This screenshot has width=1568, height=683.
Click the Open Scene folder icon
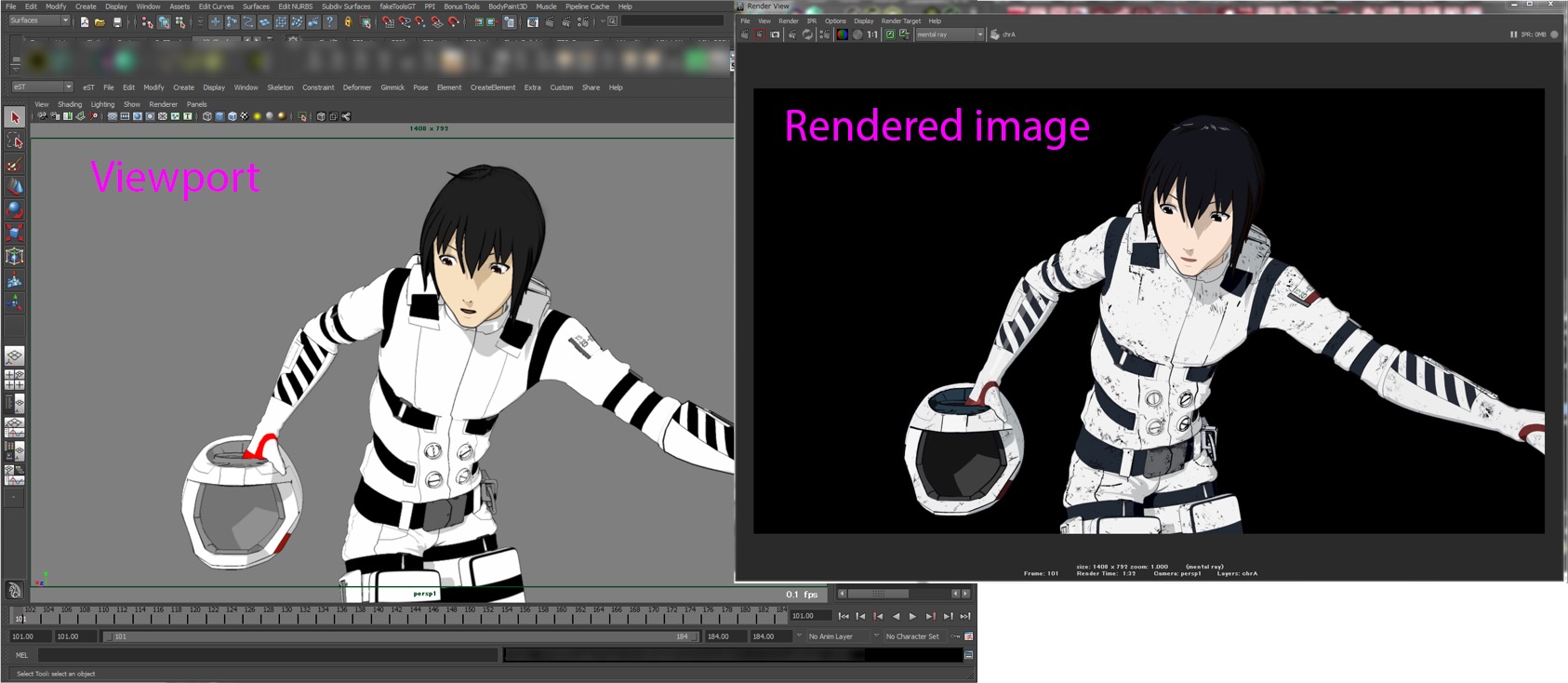(100, 21)
